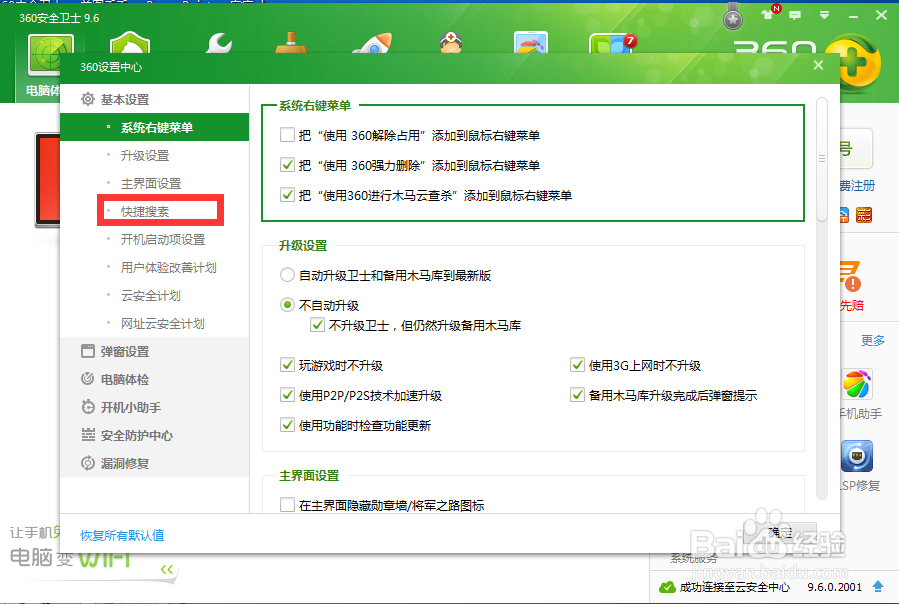The image size is (899, 604).
Task: Open the main menu down-arrow icon in title bar
Action: pyautogui.click(x=824, y=15)
